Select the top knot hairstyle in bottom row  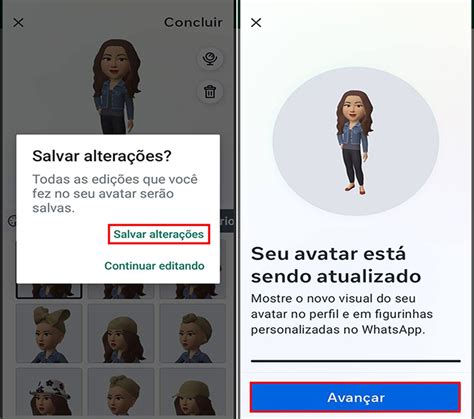pos(121,393)
